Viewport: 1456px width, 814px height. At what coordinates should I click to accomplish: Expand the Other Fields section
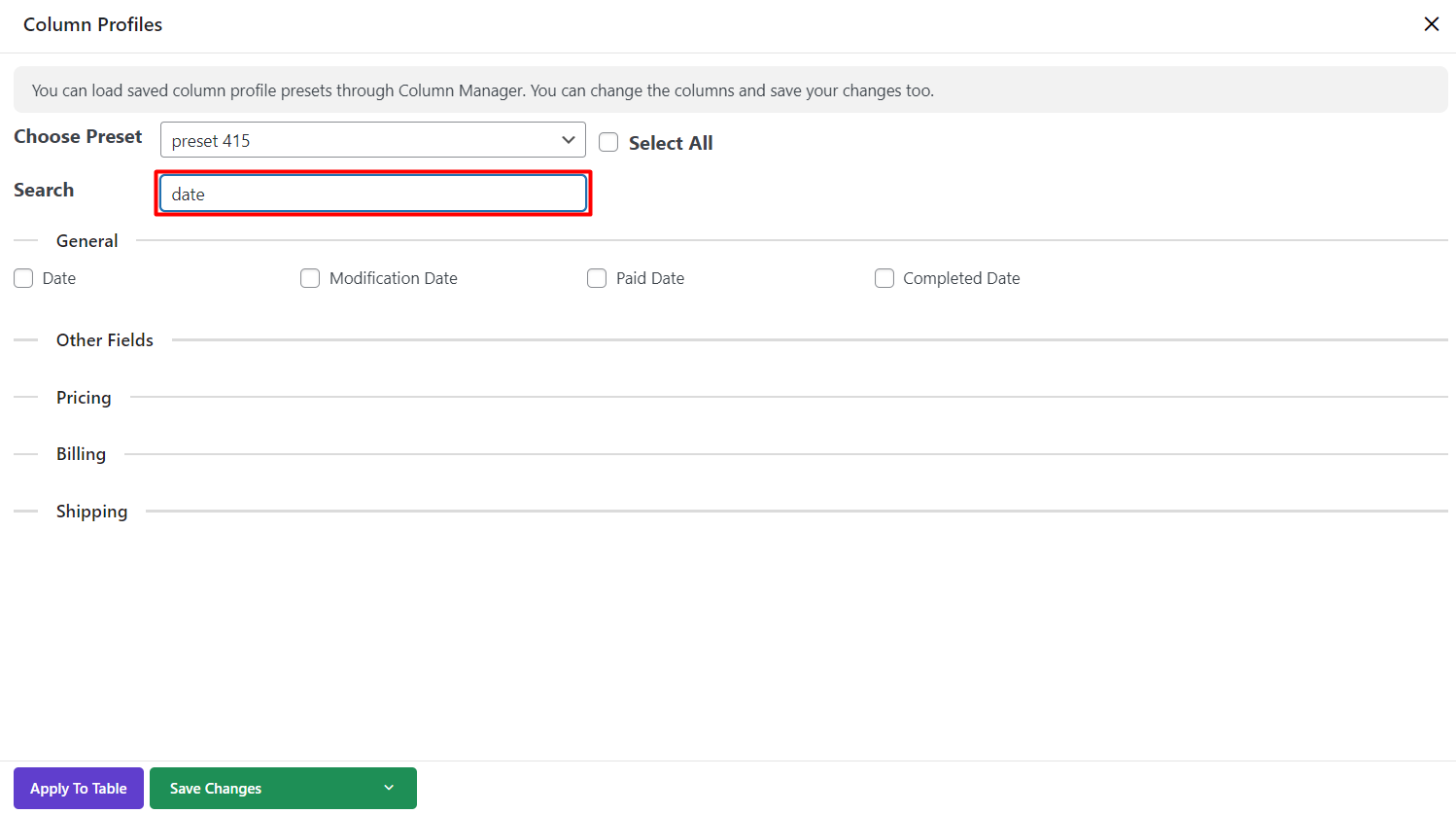coord(104,340)
